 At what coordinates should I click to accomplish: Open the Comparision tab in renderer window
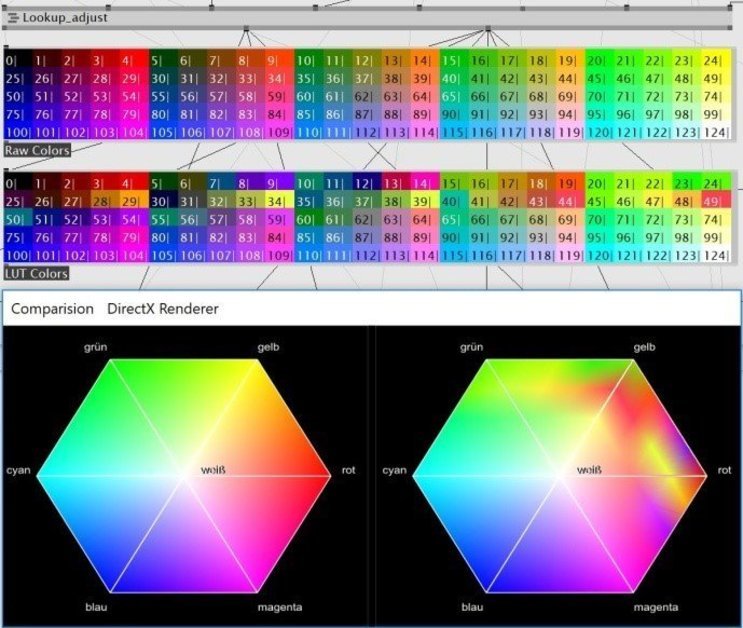tap(52, 309)
